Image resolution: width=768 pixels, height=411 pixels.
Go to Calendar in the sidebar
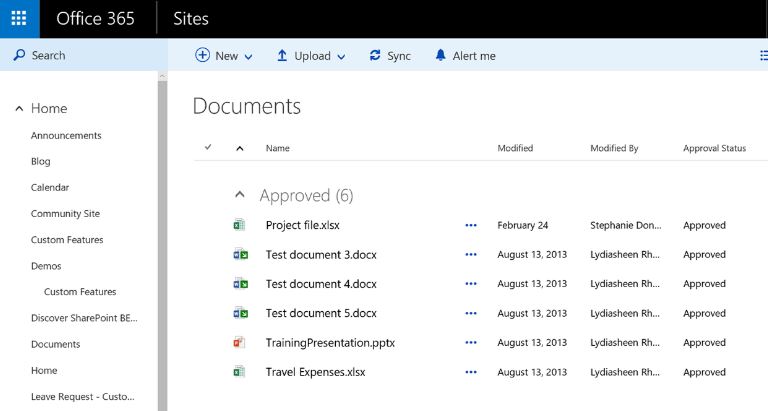click(x=50, y=188)
